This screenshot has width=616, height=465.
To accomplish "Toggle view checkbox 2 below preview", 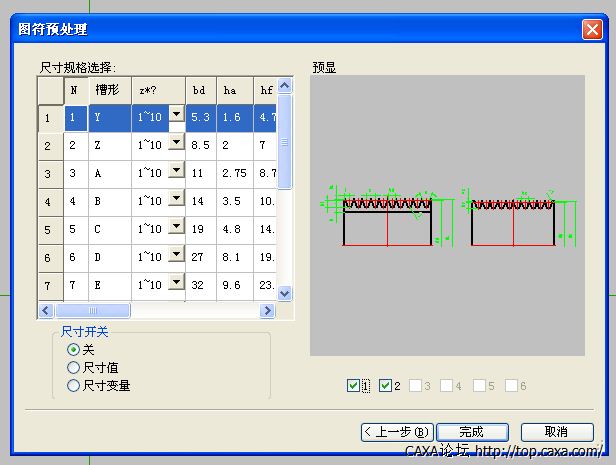I will pyautogui.click(x=385, y=386).
